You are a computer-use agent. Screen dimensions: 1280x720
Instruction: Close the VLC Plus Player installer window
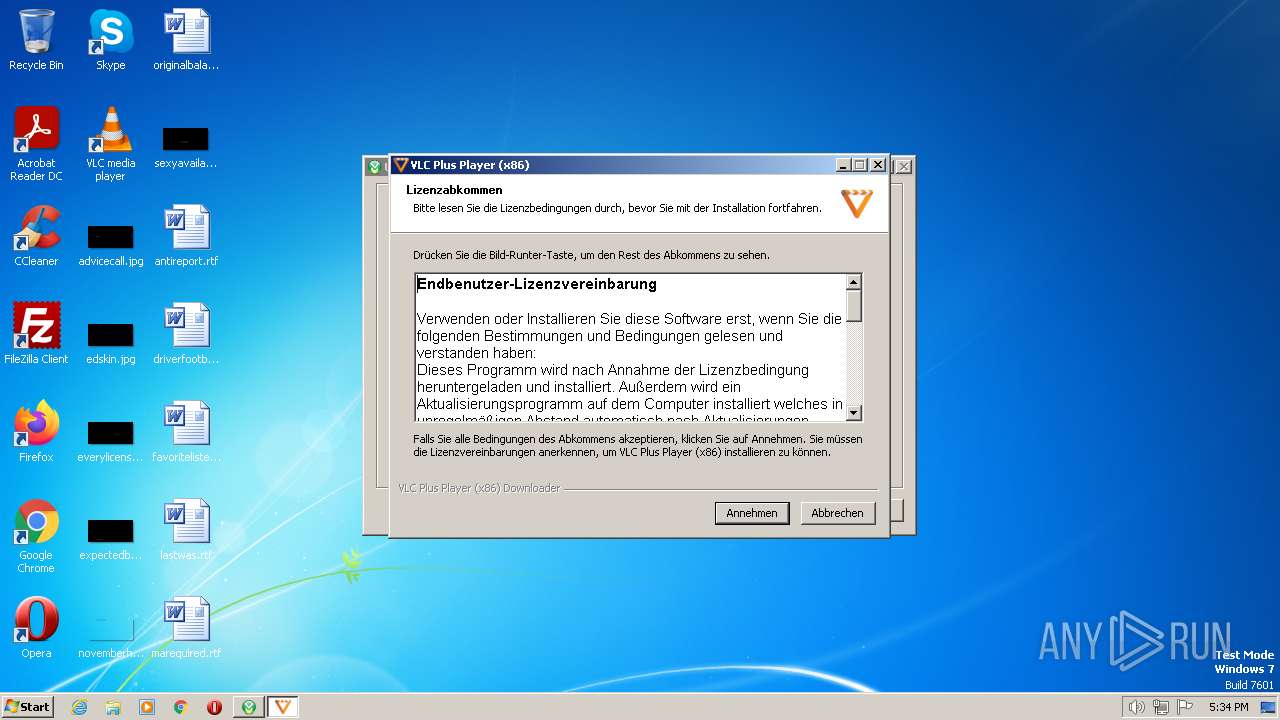(x=878, y=165)
